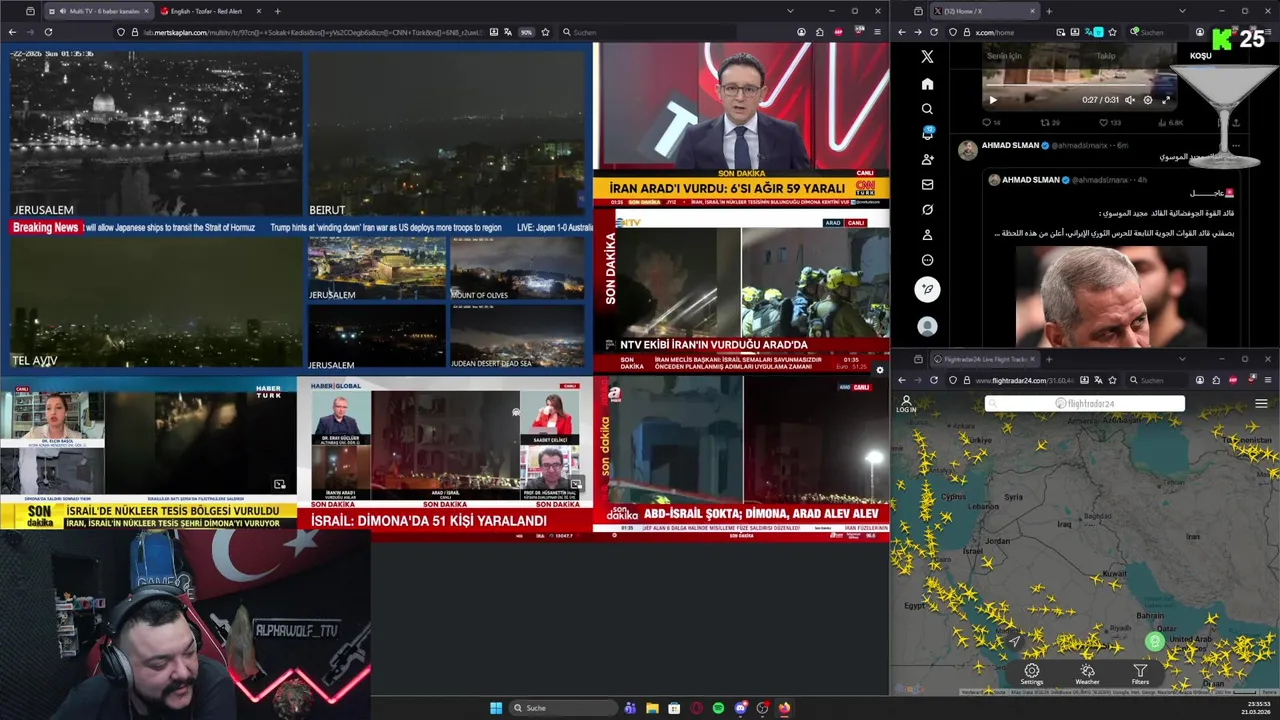The height and width of the screenshot is (720, 1280).
Task: Select the NTV Arad stream tile
Action: [741, 291]
